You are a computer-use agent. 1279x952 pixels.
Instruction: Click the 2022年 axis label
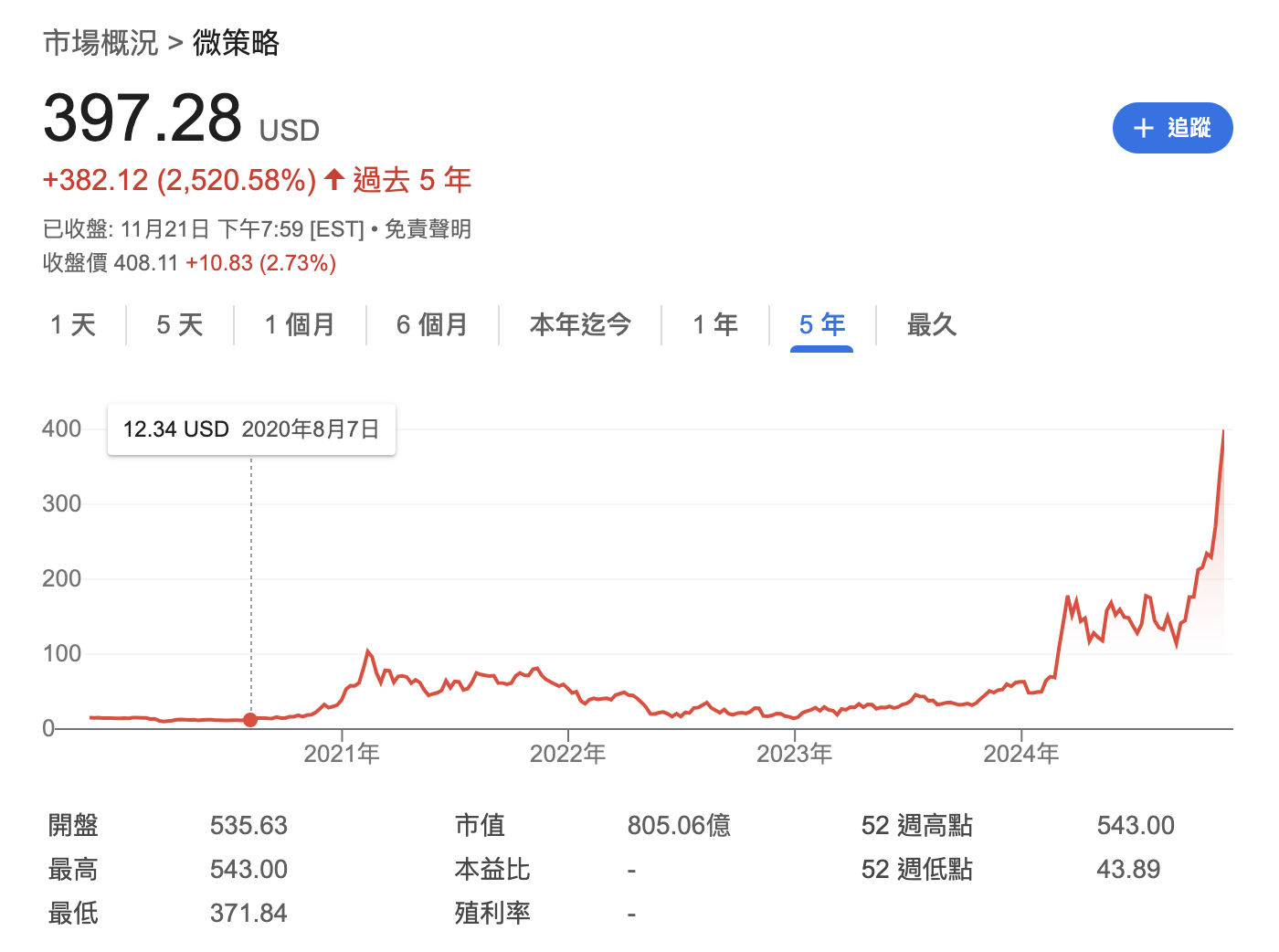point(567,754)
